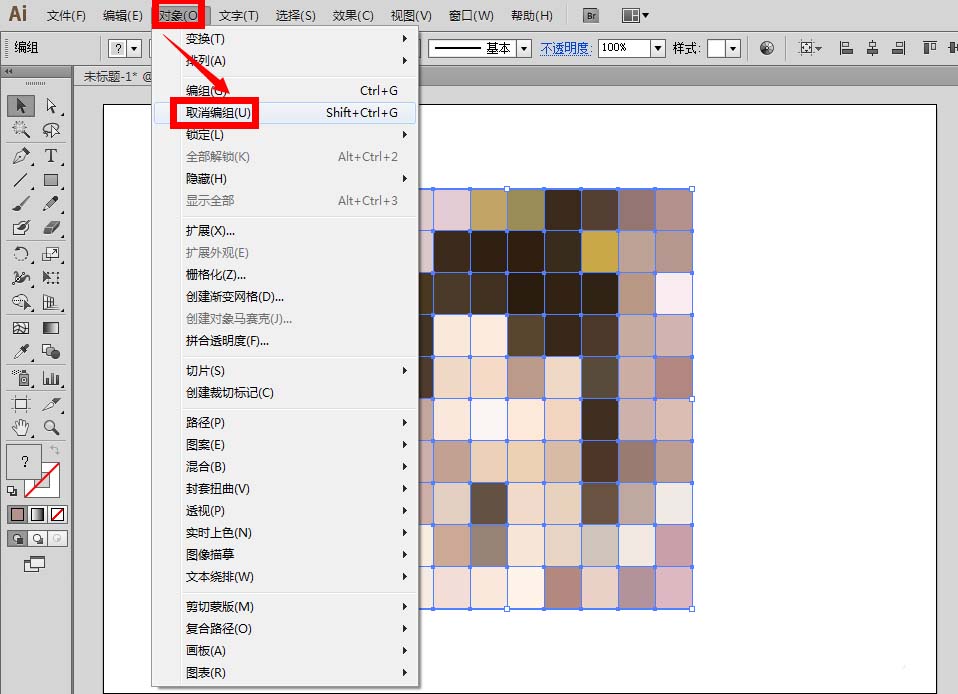Select the Zoom tool
The height and width of the screenshot is (694, 958).
click(x=51, y=428)
